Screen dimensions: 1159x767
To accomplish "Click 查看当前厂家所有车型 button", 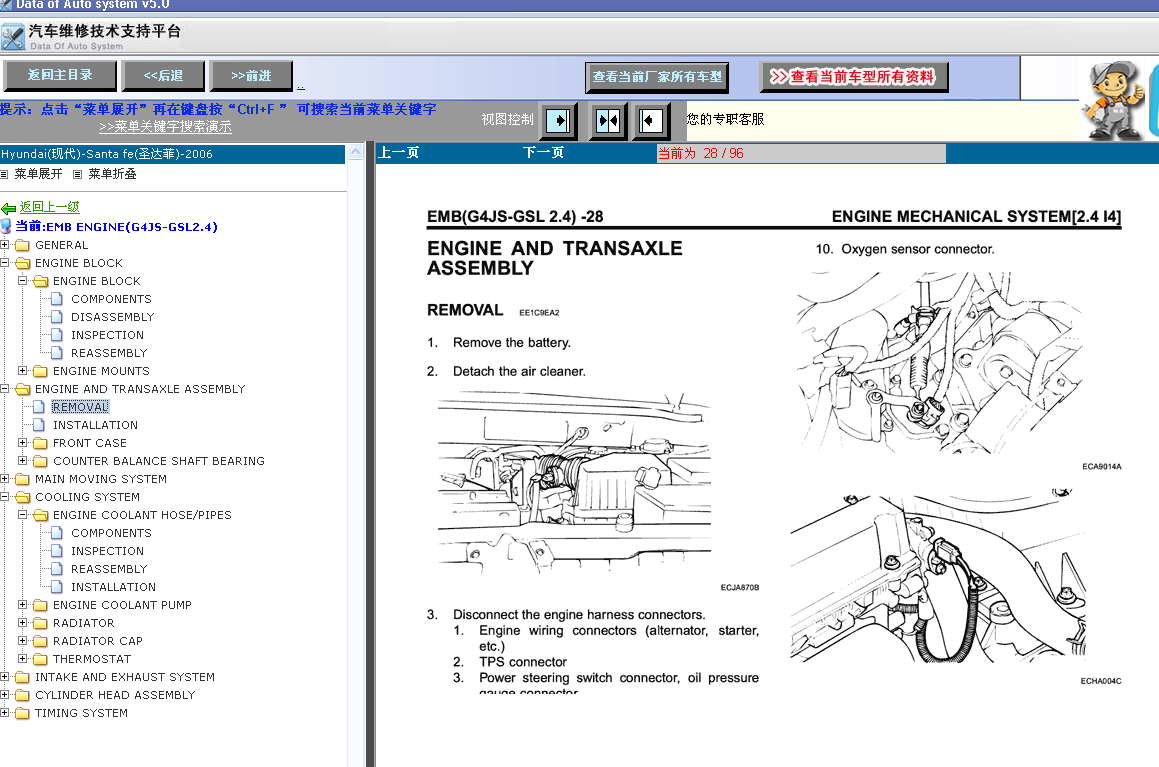I will pyautogui.click(x=657, y=77).
